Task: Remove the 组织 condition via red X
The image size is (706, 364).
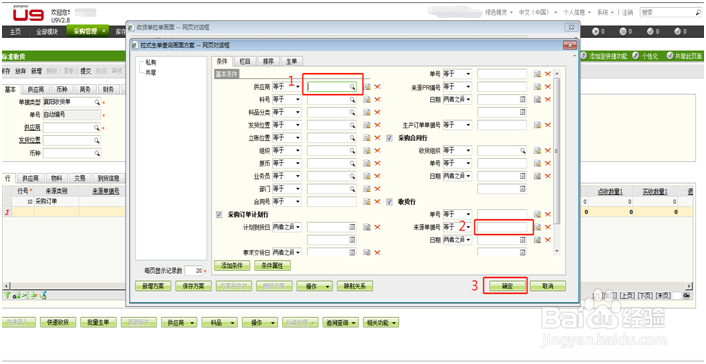Action: 378,150
